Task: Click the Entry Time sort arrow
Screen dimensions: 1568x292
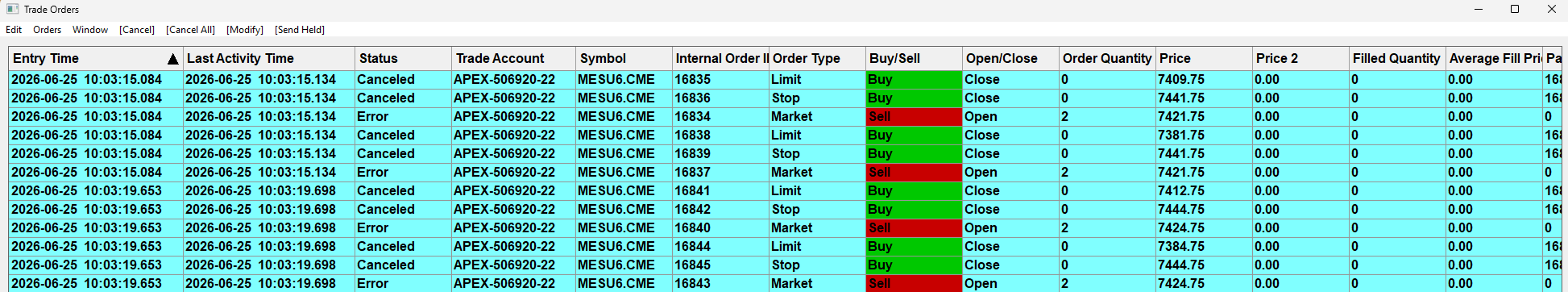Action: (x=172, y=59)
